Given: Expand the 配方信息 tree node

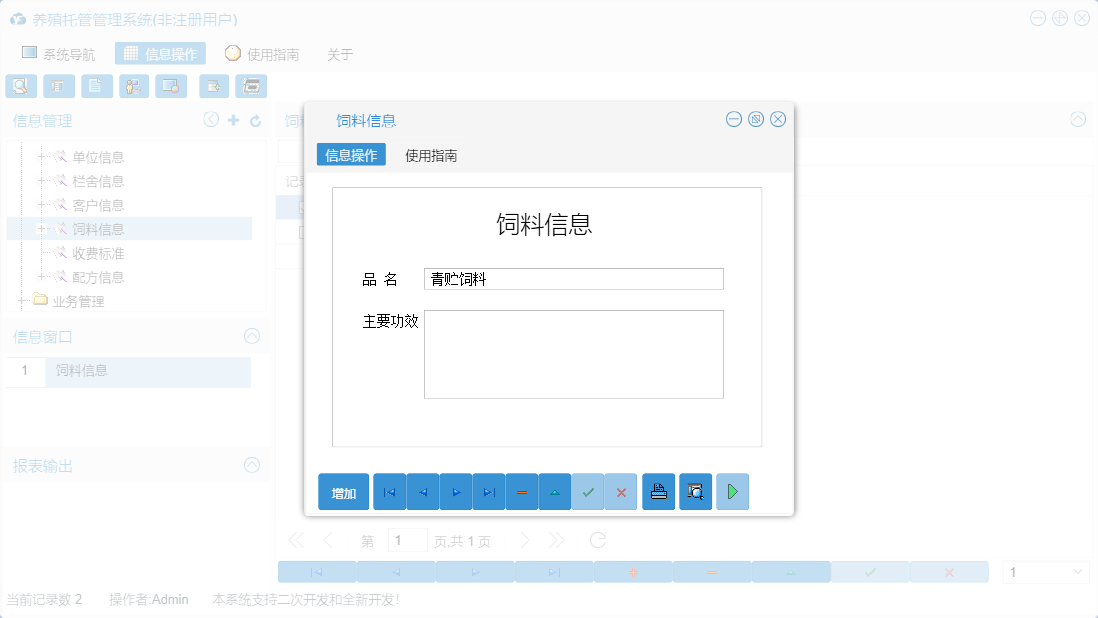Looking at the screenshot, I should 41,277.
